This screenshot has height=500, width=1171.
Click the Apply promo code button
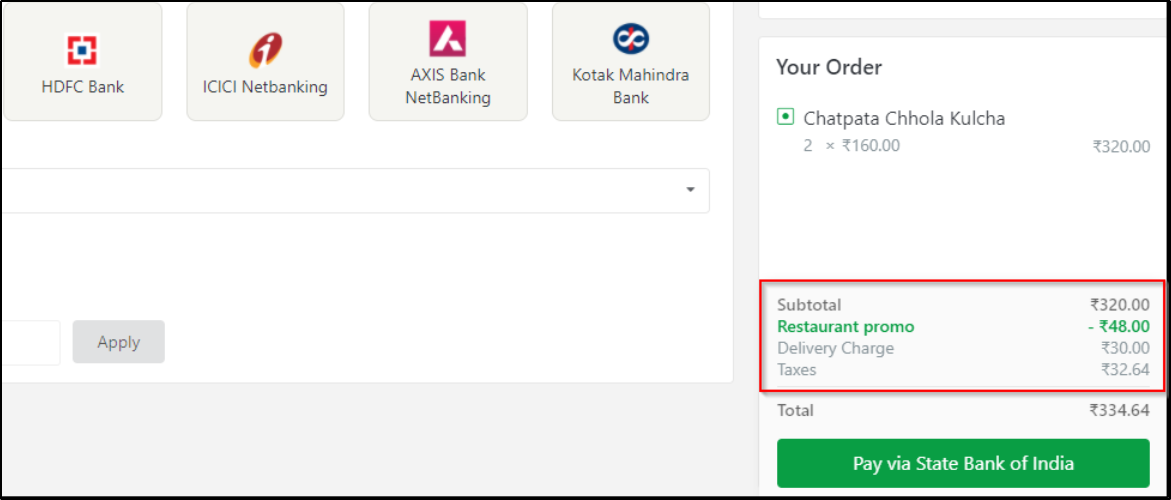click(119, 343)
